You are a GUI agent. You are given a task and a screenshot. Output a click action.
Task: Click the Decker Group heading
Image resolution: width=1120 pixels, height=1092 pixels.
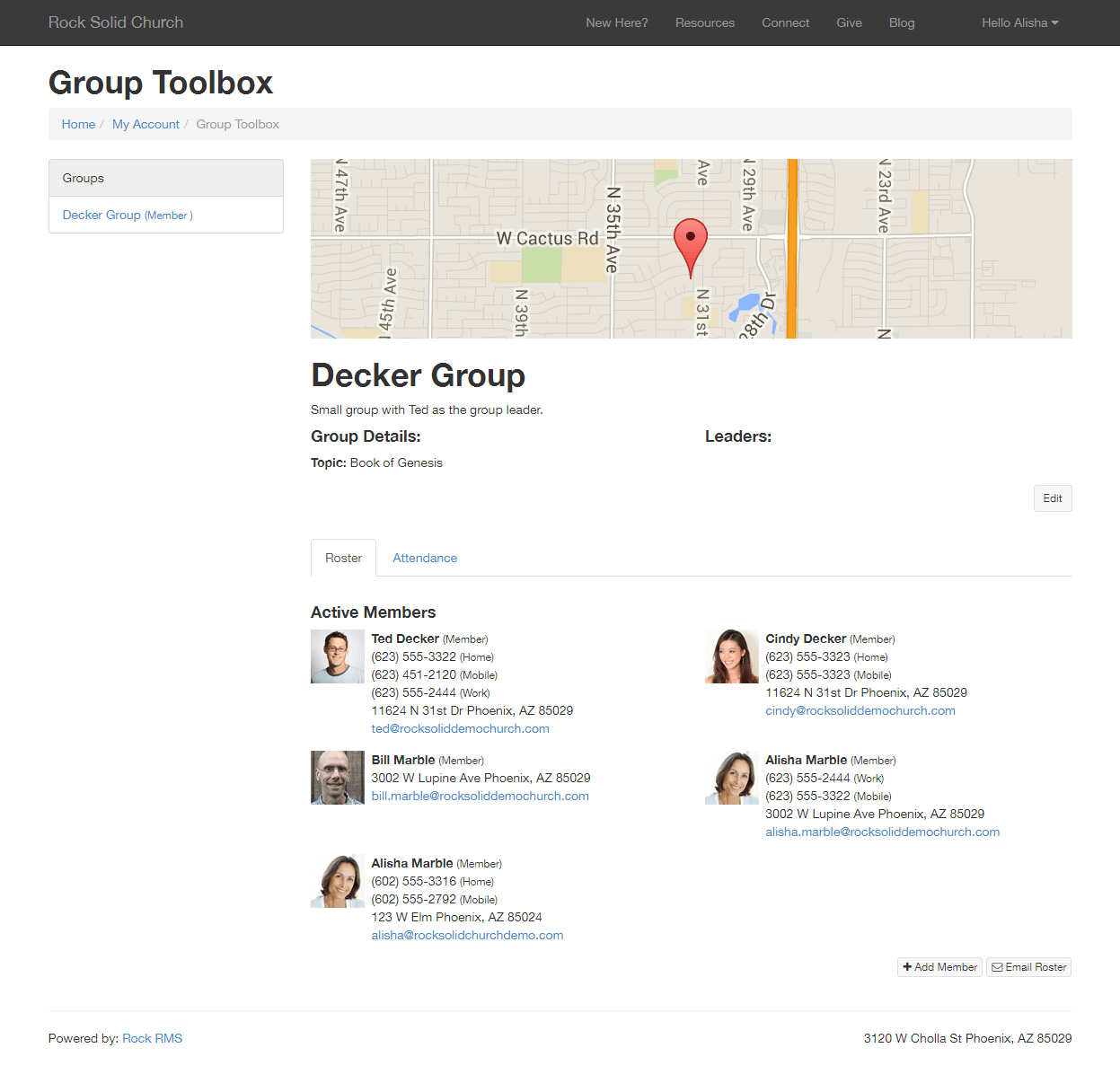[419, 375]
